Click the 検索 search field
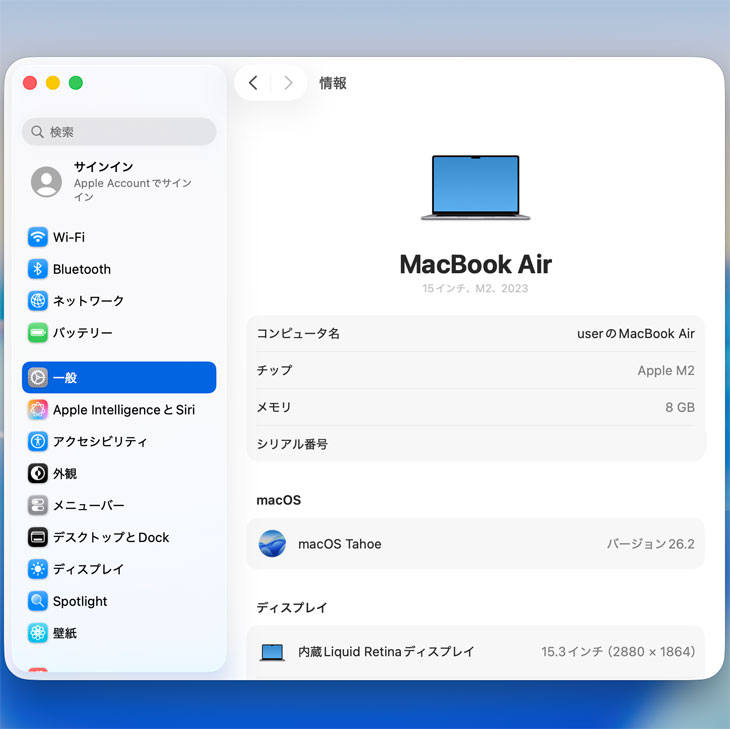Viewport: 730px width, 729px height. pyautogui.click(x=119, y=132)
